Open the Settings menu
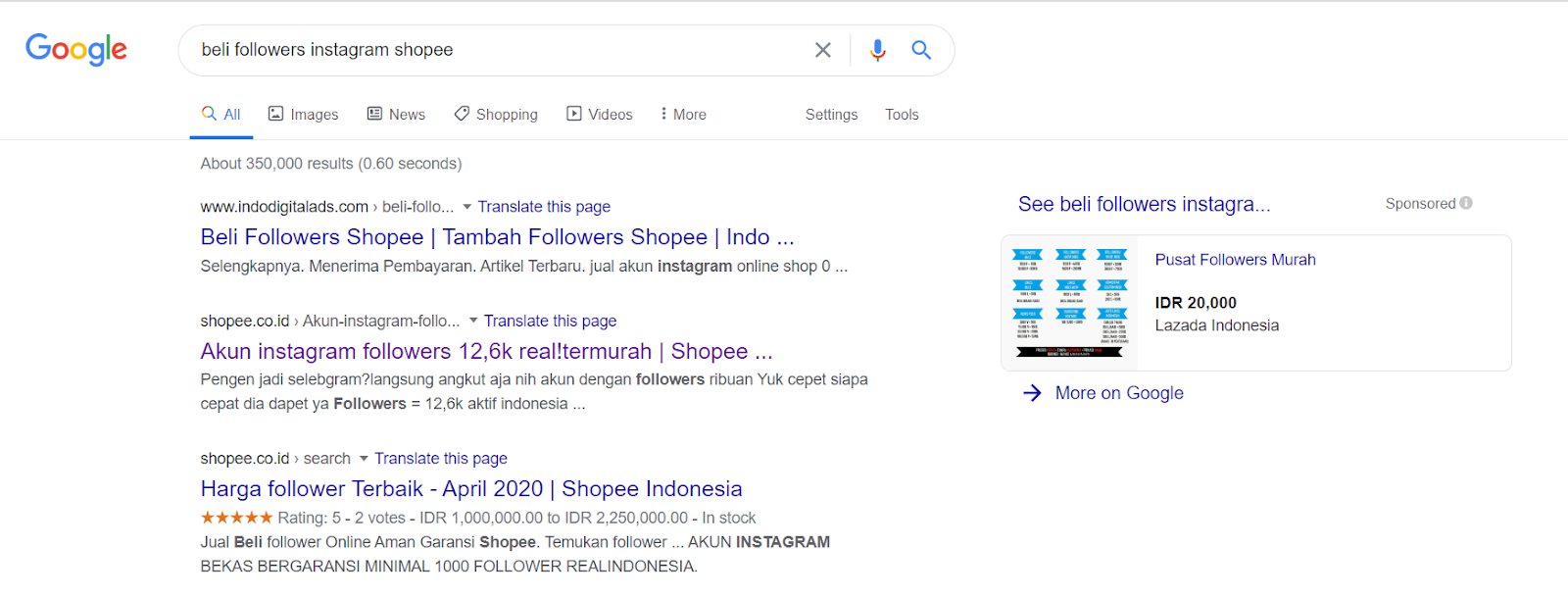 coord(831,115)
